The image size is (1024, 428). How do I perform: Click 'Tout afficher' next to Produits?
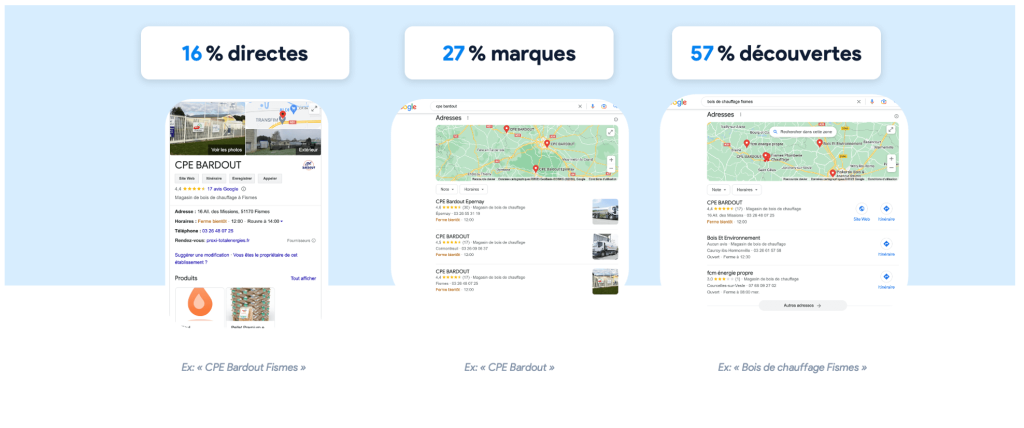point(303,278)
